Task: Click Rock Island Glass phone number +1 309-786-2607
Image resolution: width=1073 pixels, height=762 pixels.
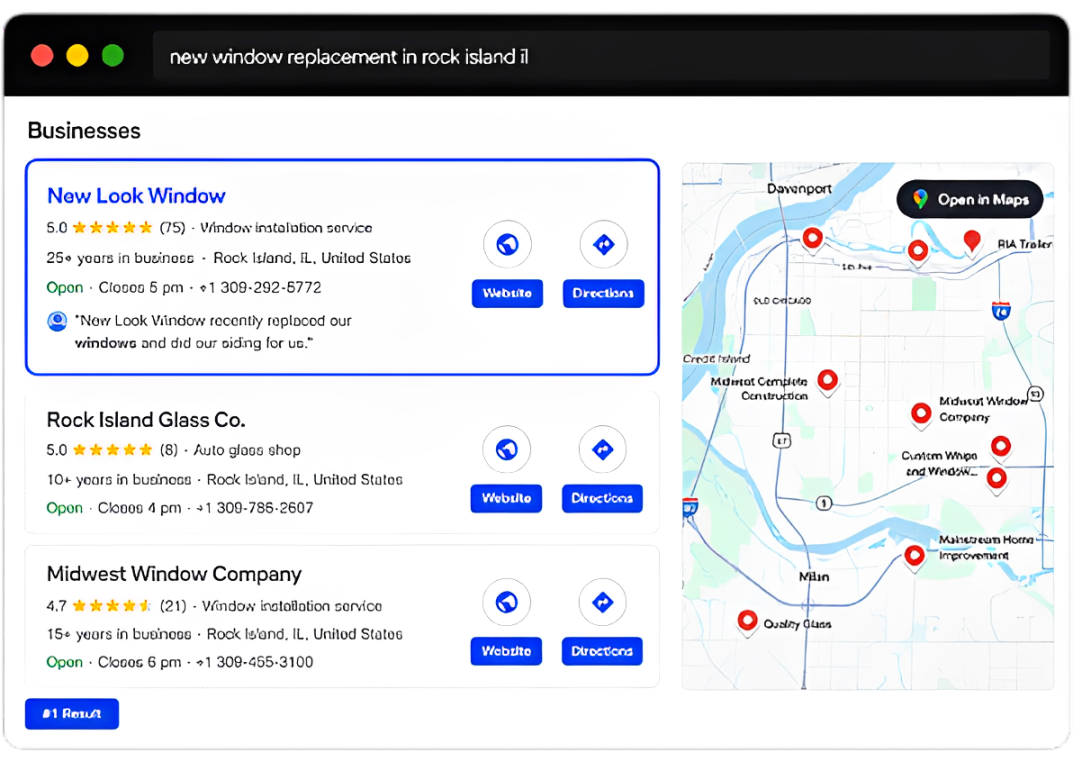Action: pos(255,508)
